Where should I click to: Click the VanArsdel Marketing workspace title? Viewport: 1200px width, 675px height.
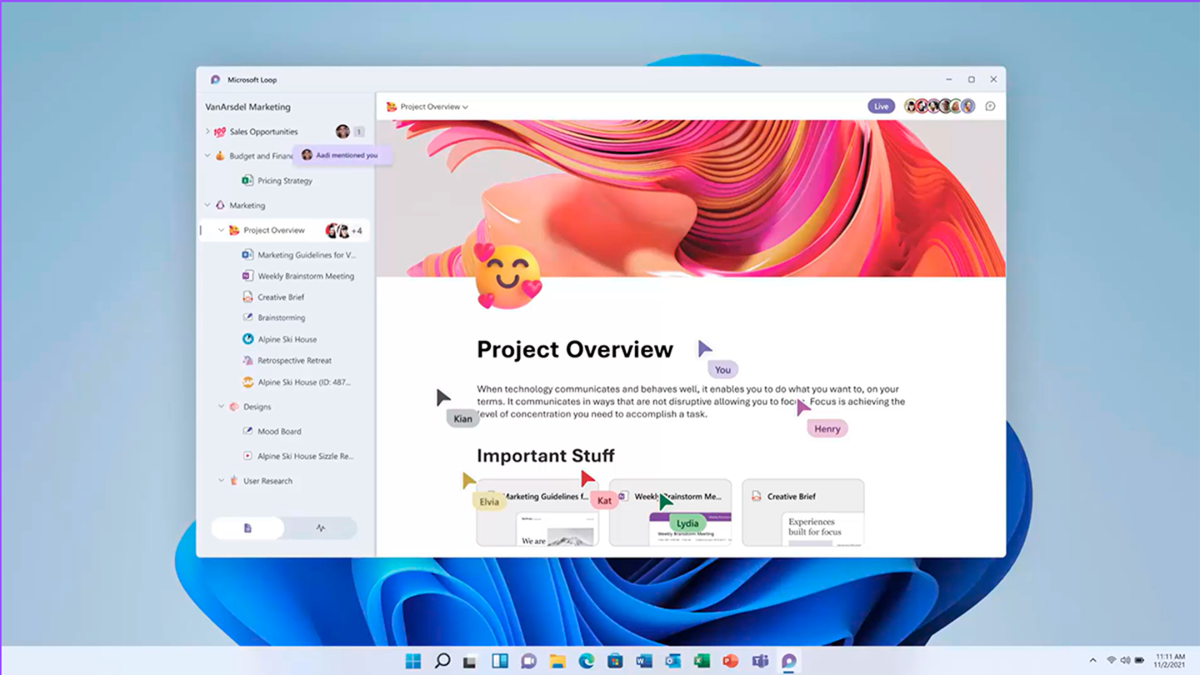(248, 107)
